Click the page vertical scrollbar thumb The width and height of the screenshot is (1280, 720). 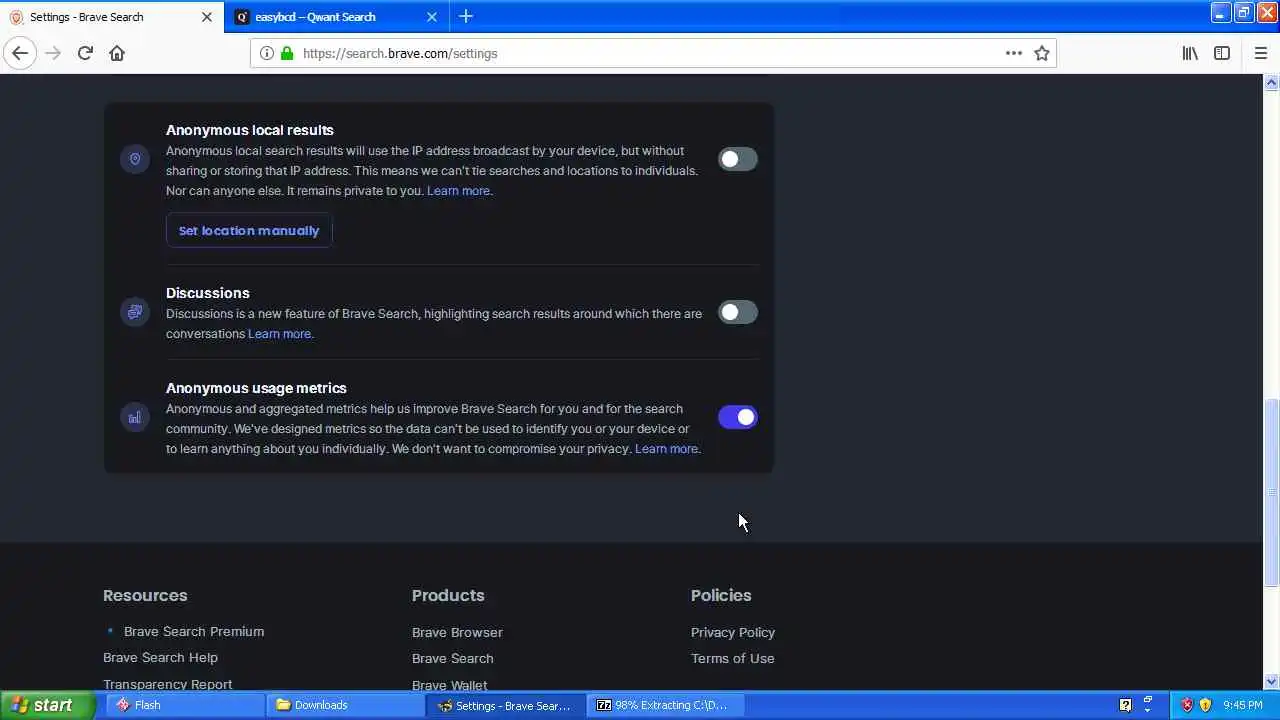coord(1271,492)
